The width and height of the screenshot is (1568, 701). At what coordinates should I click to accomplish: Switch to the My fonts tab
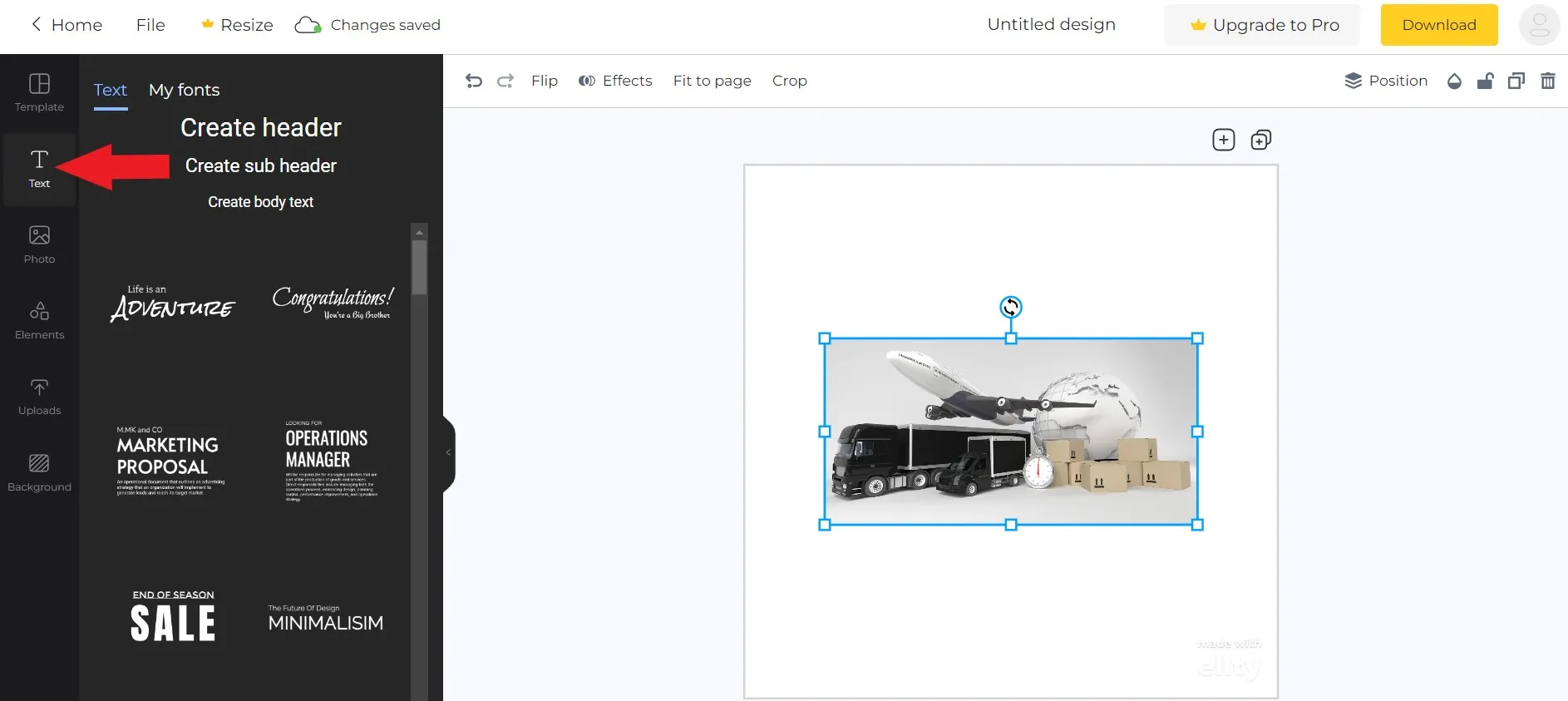pyautogui.click(x=184, y=90)
